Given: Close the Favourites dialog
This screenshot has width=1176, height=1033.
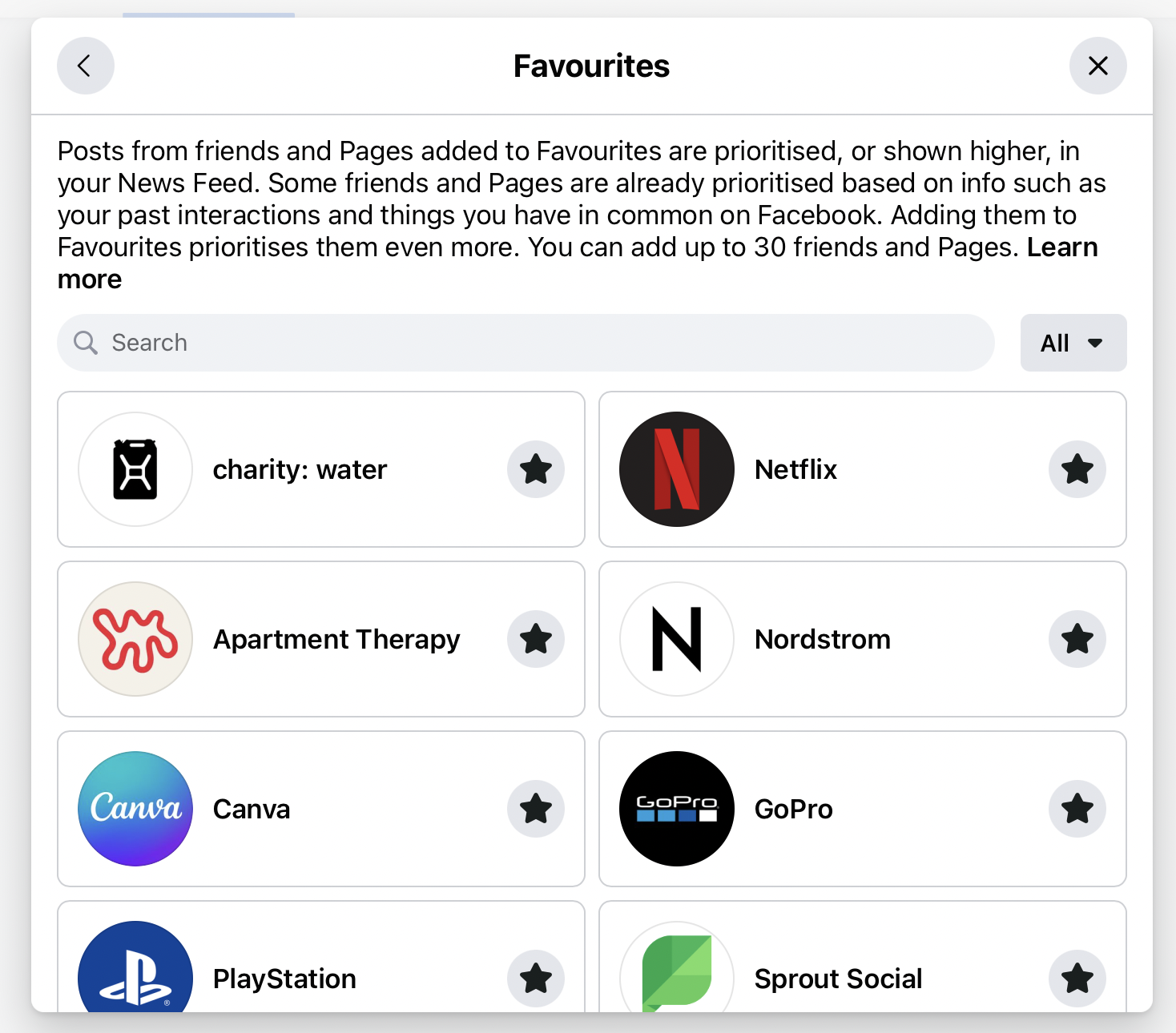Looking at the screenshot, I should click(1098, 66).
